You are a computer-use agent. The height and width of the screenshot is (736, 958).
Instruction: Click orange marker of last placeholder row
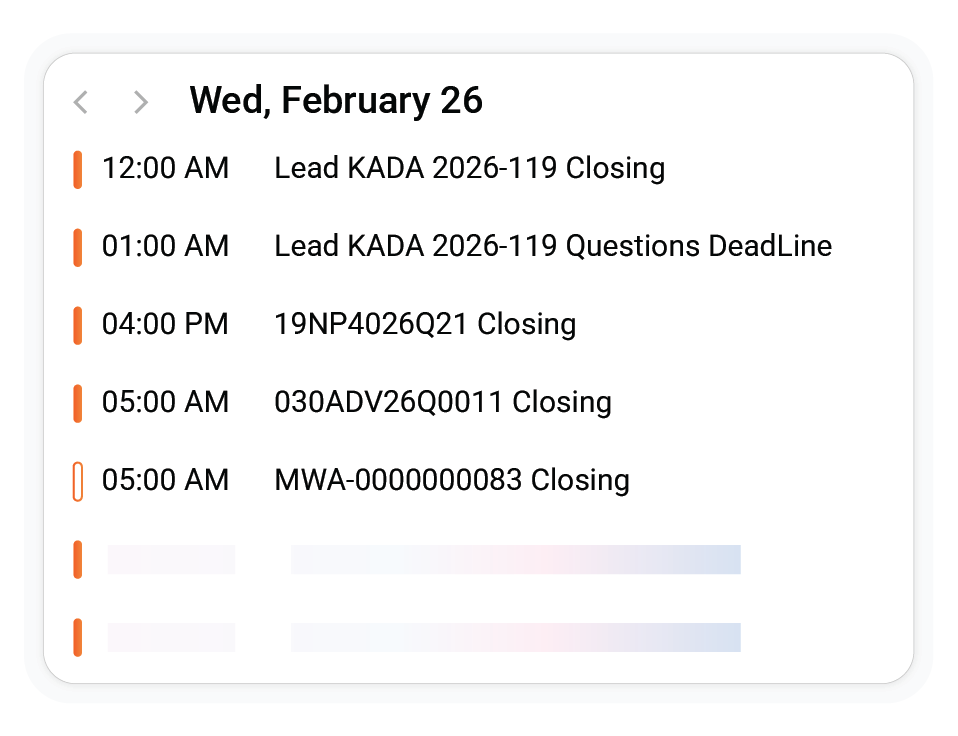point(78,637)
